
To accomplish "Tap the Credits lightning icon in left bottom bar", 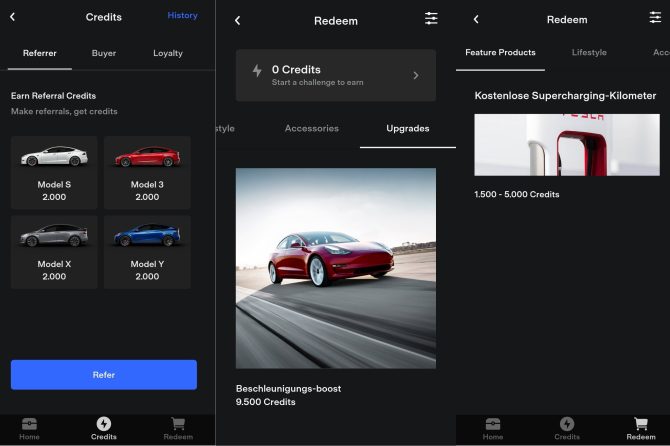I will pyautogui.click(x=104, y=428).
